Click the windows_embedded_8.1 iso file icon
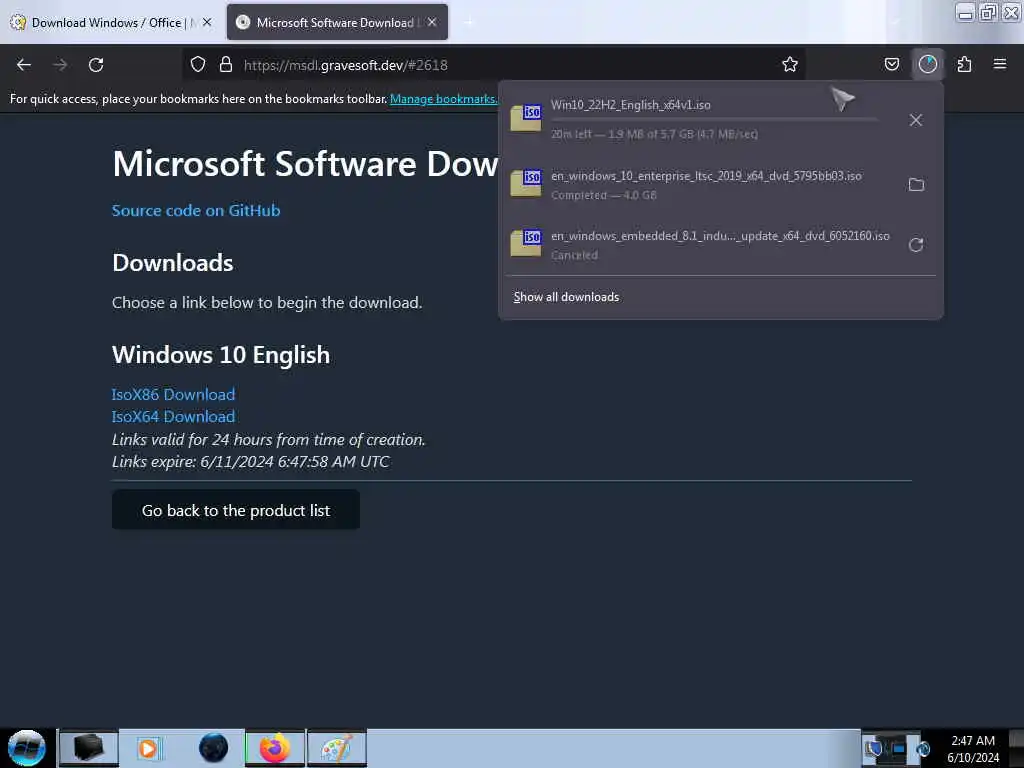This screenshot has height=768, width=1024. pos(526,243)
